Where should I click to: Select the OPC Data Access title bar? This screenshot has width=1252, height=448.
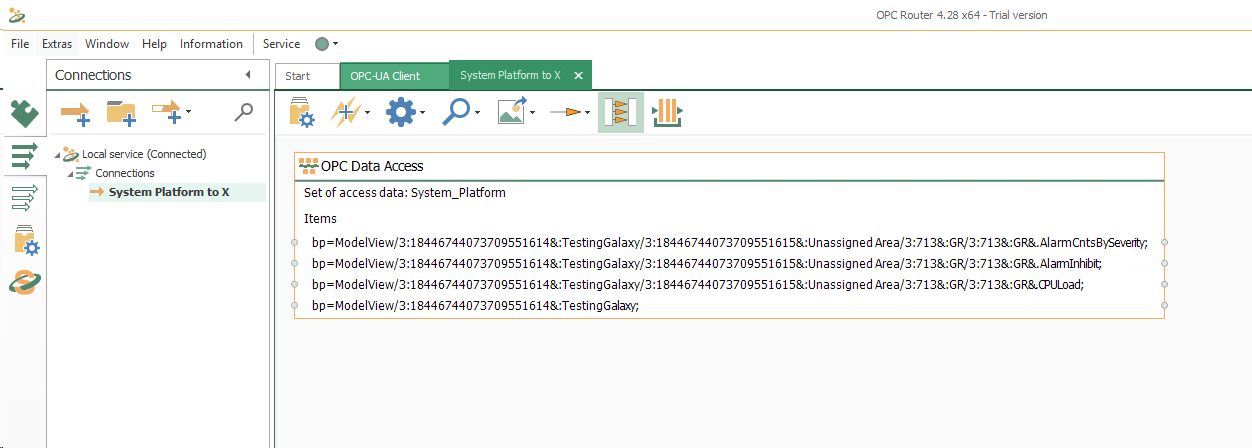coord(730,166)
